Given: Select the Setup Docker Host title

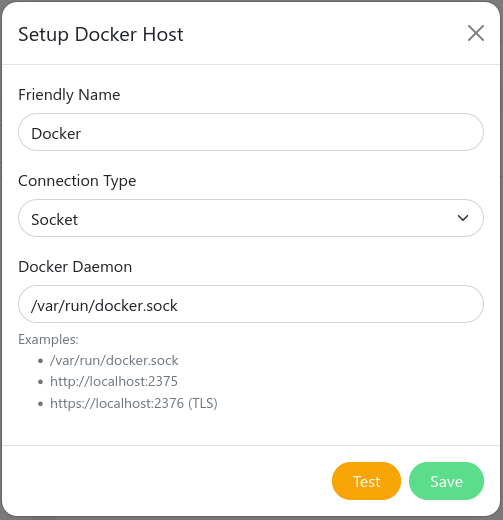Looking at the screenshot, I should (x=101, y=35).
